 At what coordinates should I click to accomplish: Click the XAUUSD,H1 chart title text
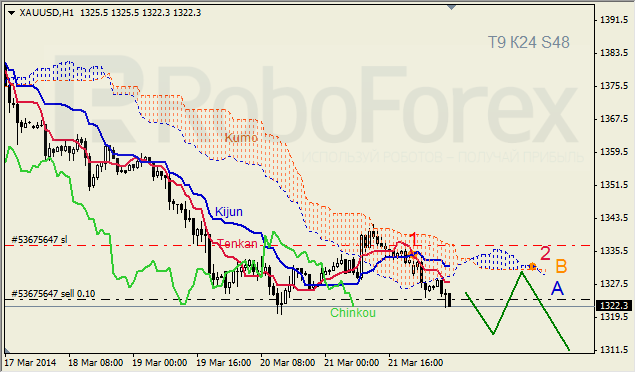pyautogui.click(x=47, y=13)
